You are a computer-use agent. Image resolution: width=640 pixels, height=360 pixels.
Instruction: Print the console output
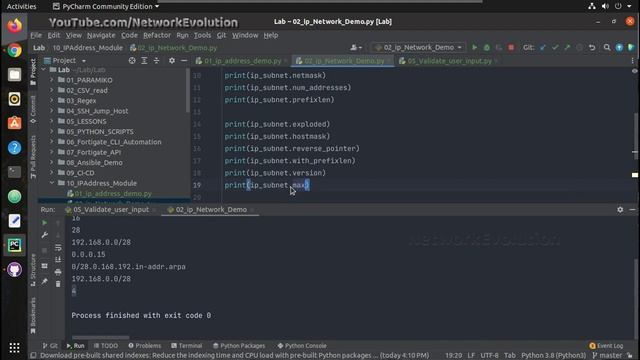pos(58,272)
